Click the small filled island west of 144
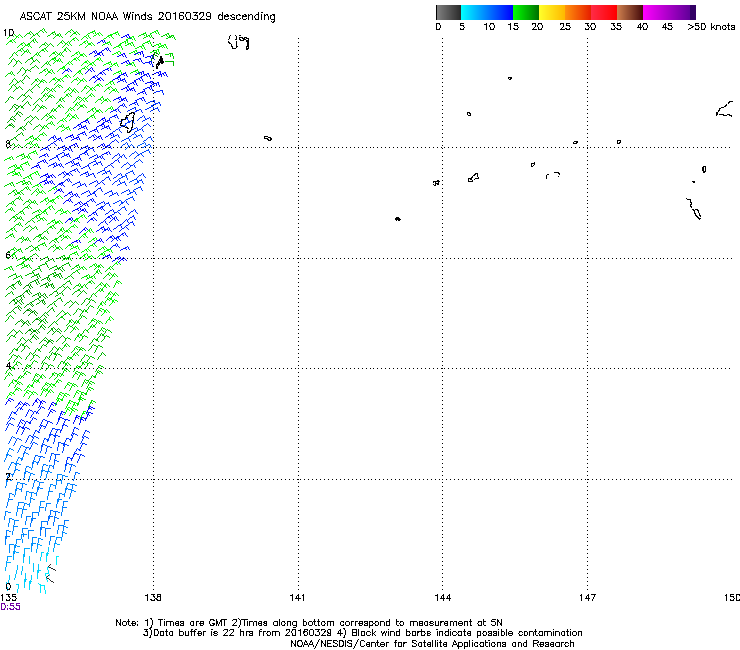This screenshot has width=740, height=650. coord(398,219)
